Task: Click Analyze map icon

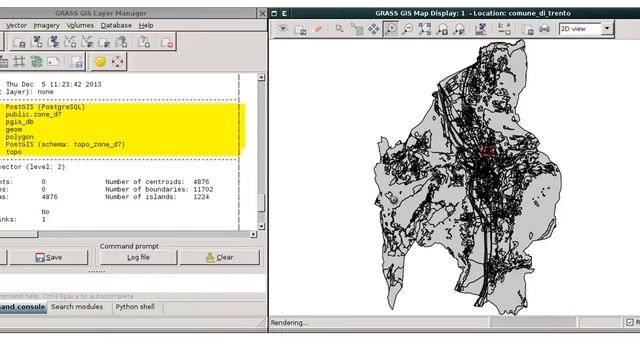Action: 481,29
